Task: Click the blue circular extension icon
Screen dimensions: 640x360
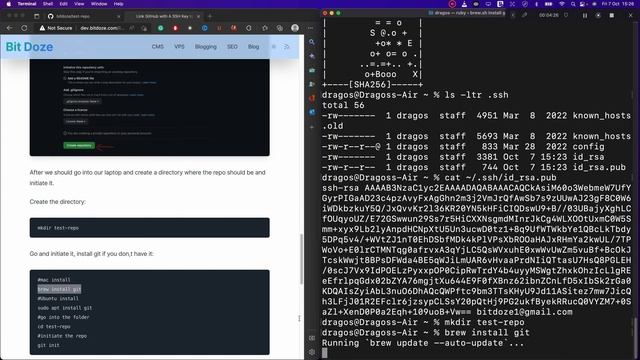Action: coord(205,28)
